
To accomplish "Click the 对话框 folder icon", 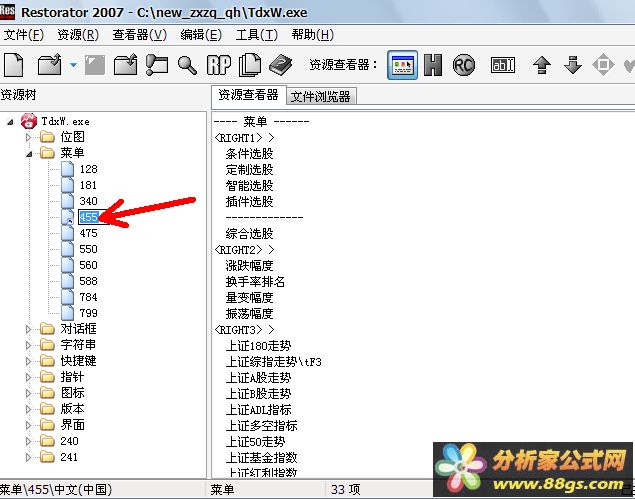I will (47, 329).
